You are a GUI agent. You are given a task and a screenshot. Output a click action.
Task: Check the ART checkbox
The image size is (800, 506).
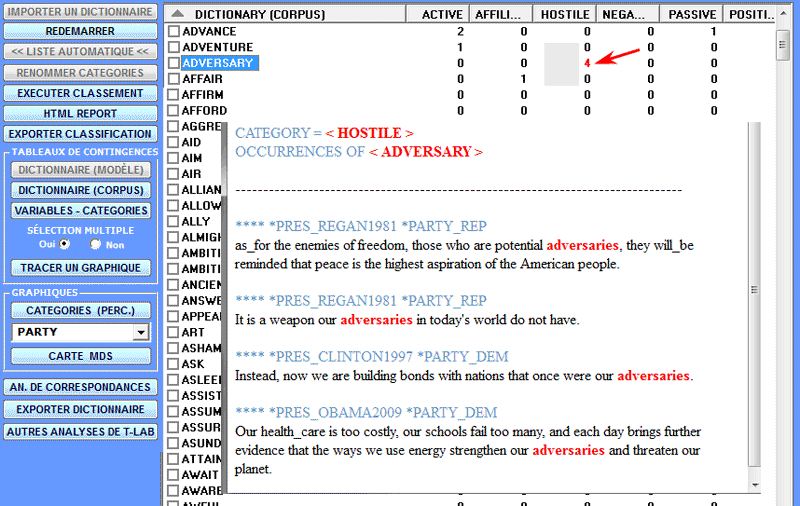[174, 332]
